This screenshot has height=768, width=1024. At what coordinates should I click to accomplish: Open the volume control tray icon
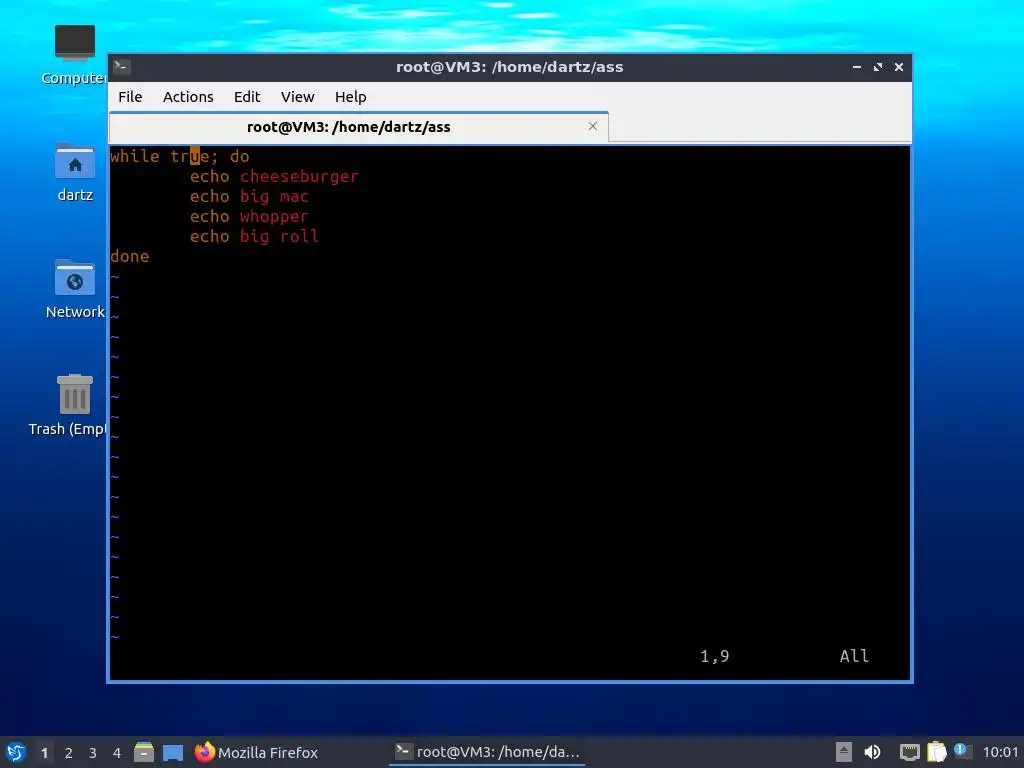872,752
